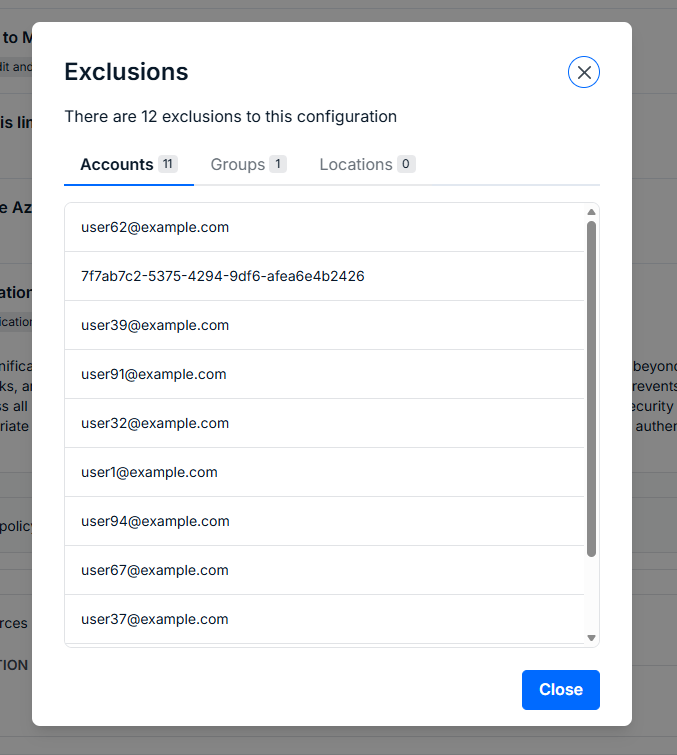The image size is (677, 755).
Task: Click user91@example.com in the list
Action: (325, 375)
